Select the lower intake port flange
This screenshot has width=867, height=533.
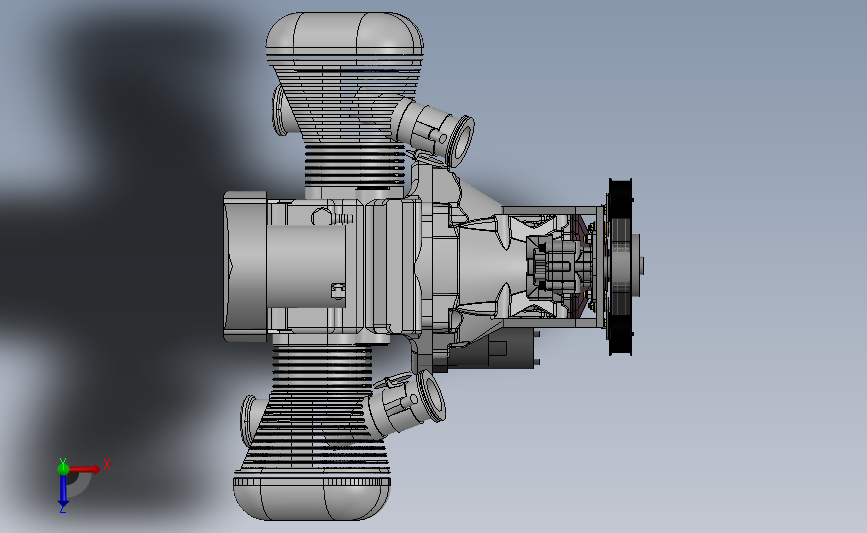tap(433, 396)
